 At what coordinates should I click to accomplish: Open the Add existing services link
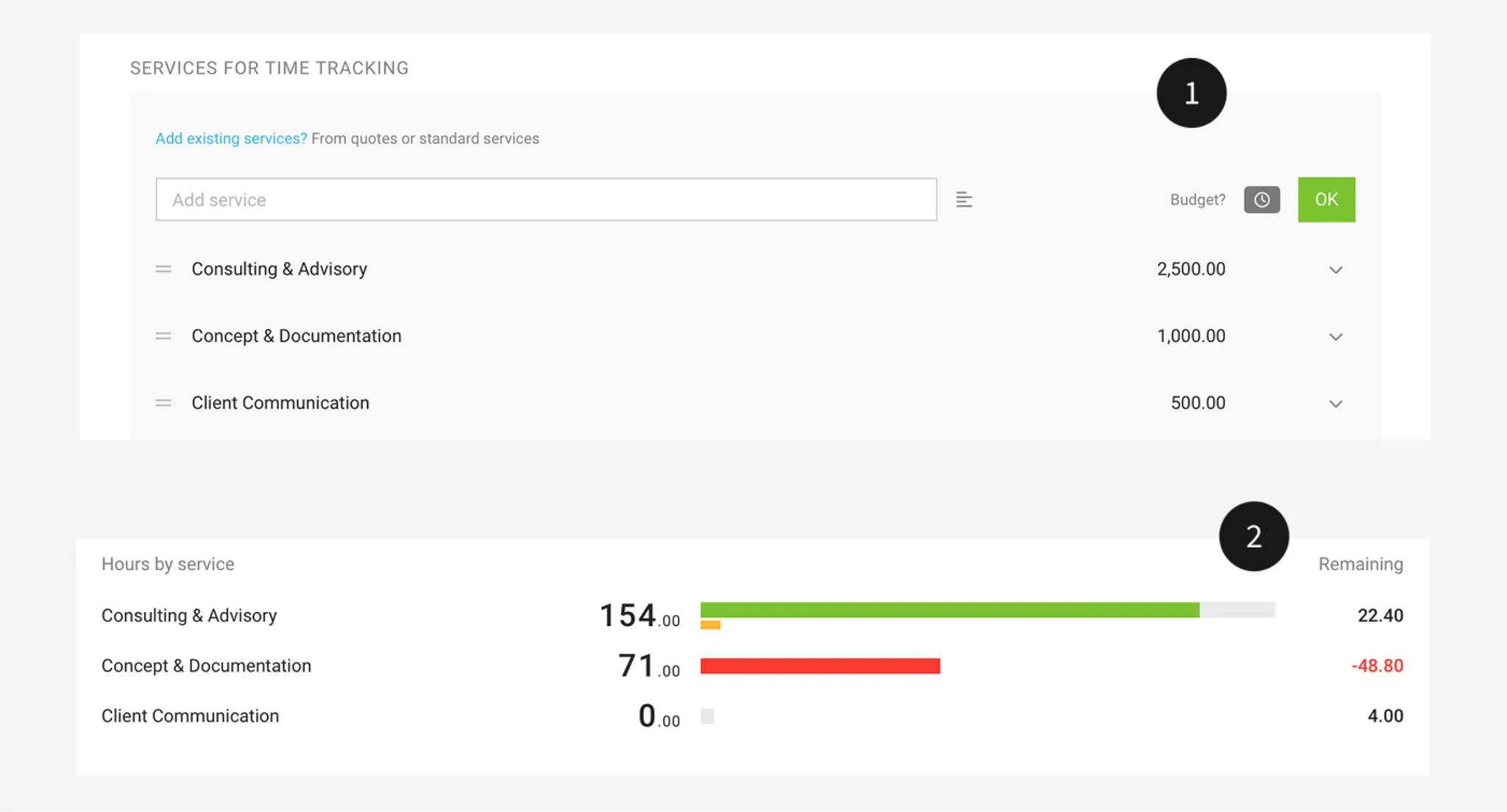[231, 138]
